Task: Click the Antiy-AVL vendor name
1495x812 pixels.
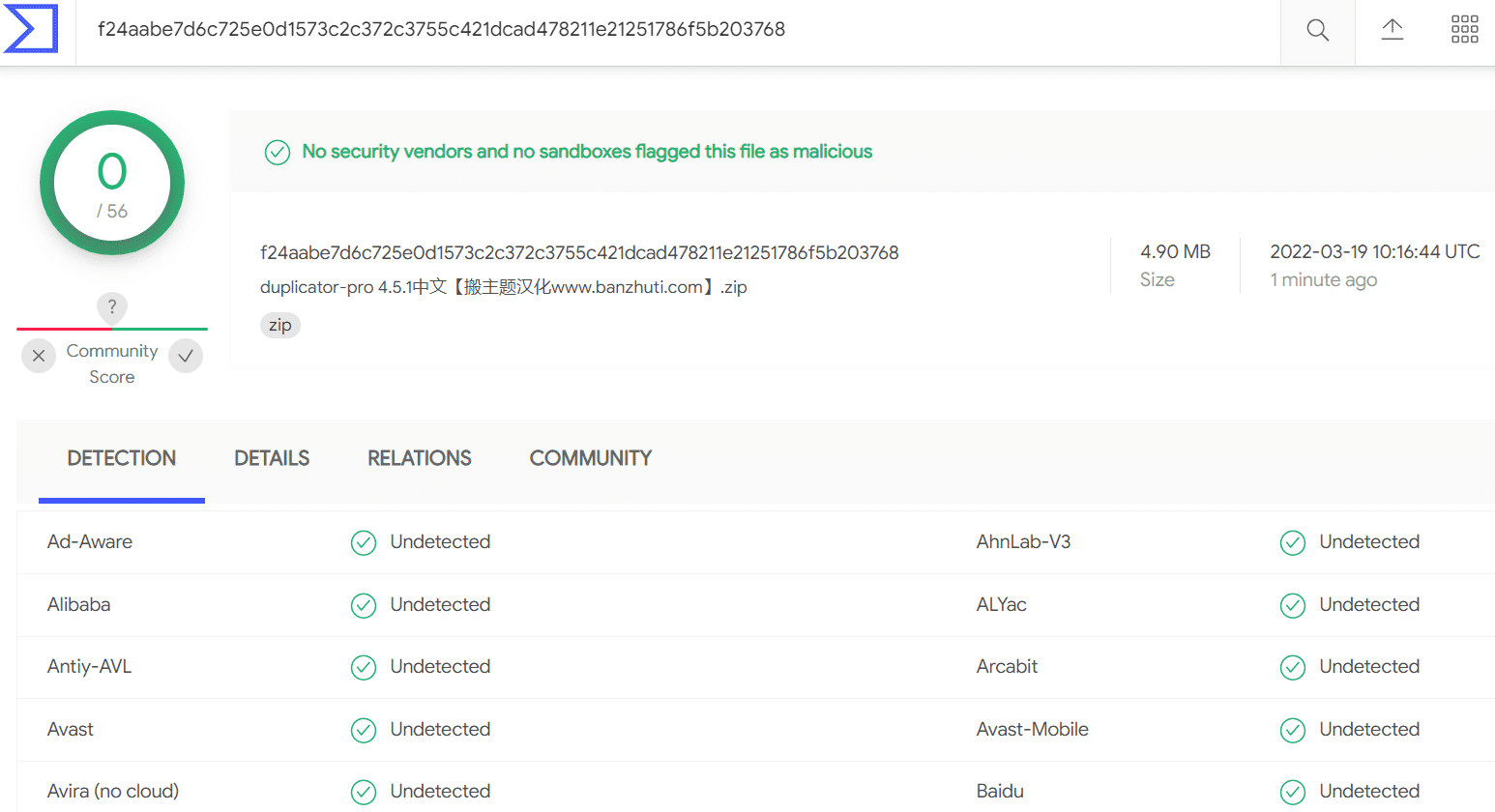Action: [90, 666]
